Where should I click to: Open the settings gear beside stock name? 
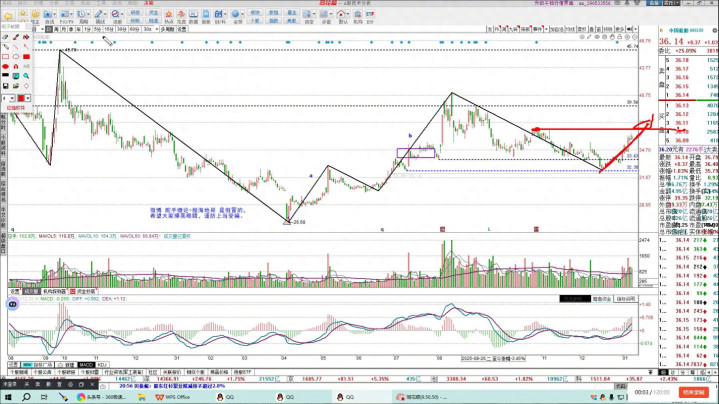coord(714,30)
